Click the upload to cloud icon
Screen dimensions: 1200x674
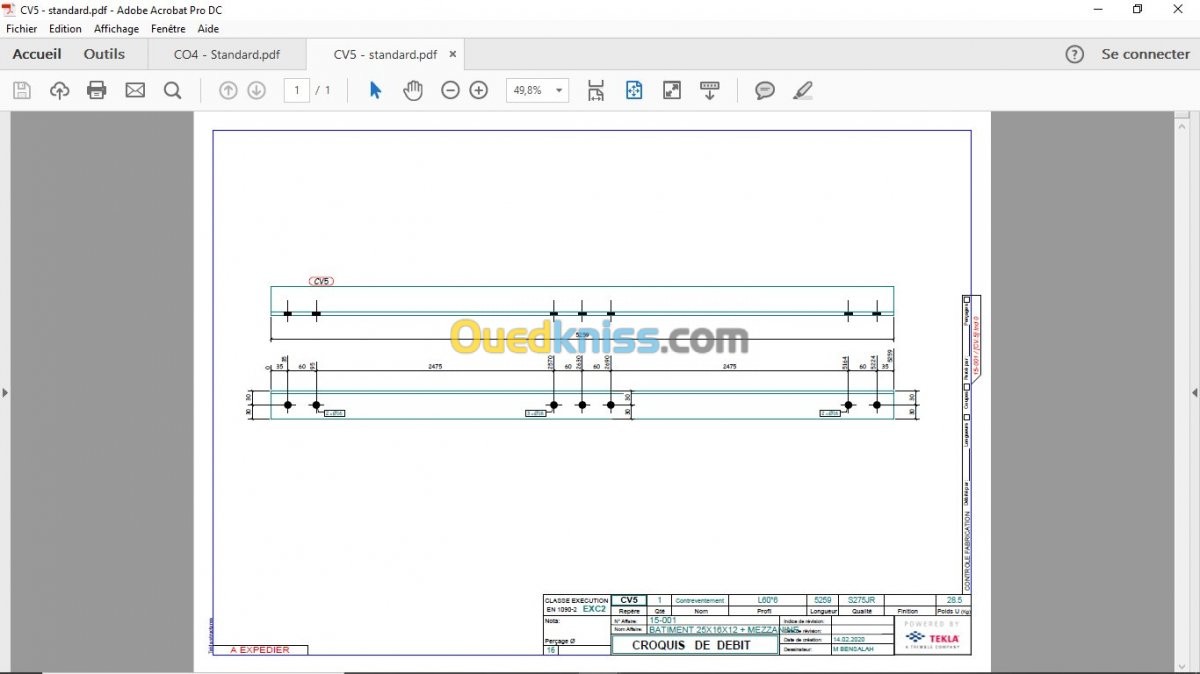[x=59, y=90]
